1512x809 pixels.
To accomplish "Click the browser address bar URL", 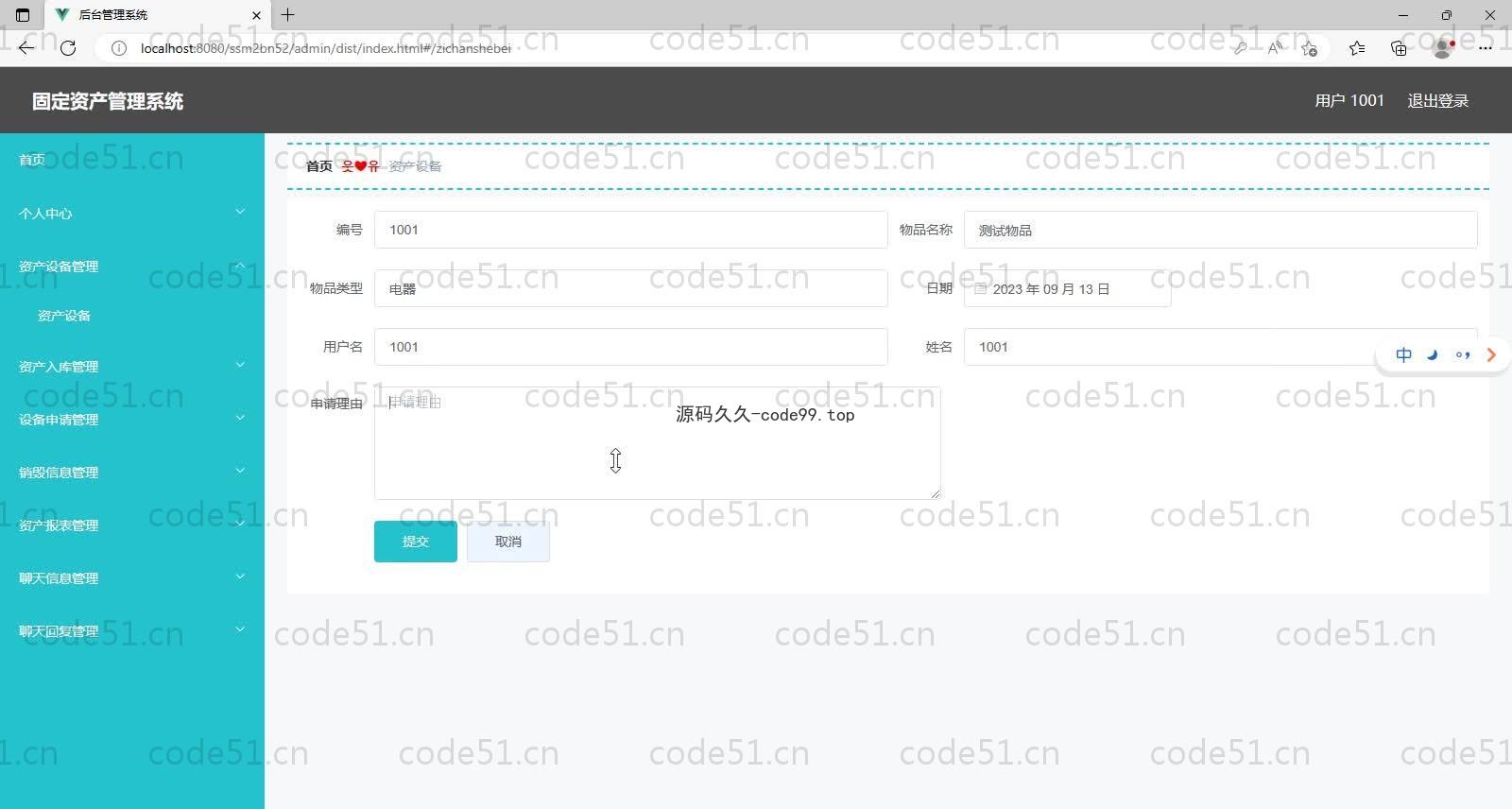I will tap(326, 48).
